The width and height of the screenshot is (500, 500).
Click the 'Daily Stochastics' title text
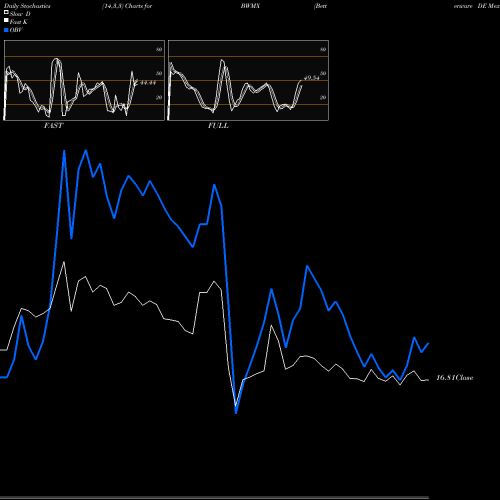coord(27,6)
